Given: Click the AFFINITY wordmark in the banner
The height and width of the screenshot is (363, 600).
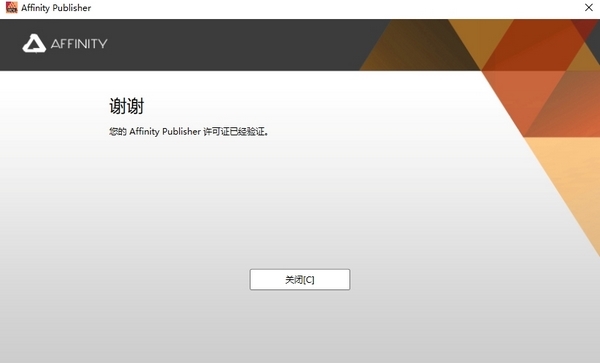Looking at the screenshot, I should pos(79,44).
